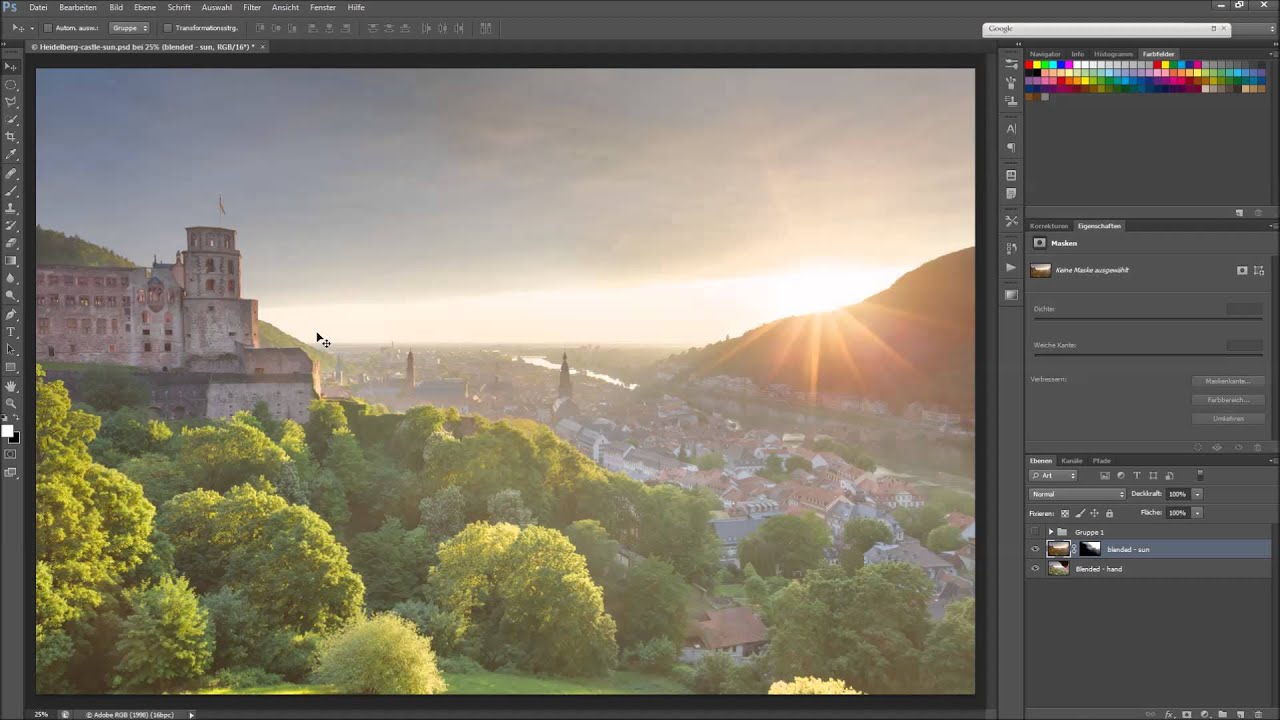1280x720 pixels.
Task: Click the Farbbereich... button
Action: coord(1228,400)
